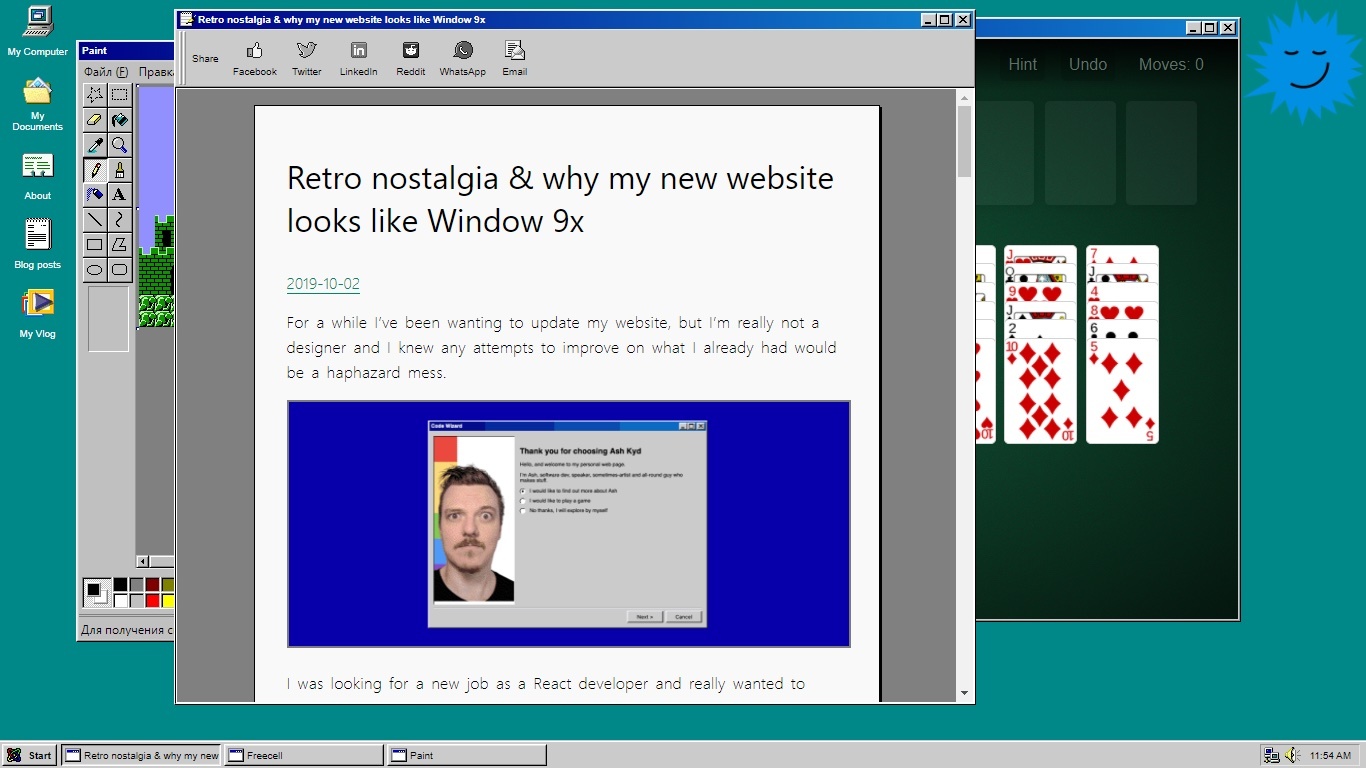
Task: Select the Pencil tool in Paint
Action: [95, 170]
